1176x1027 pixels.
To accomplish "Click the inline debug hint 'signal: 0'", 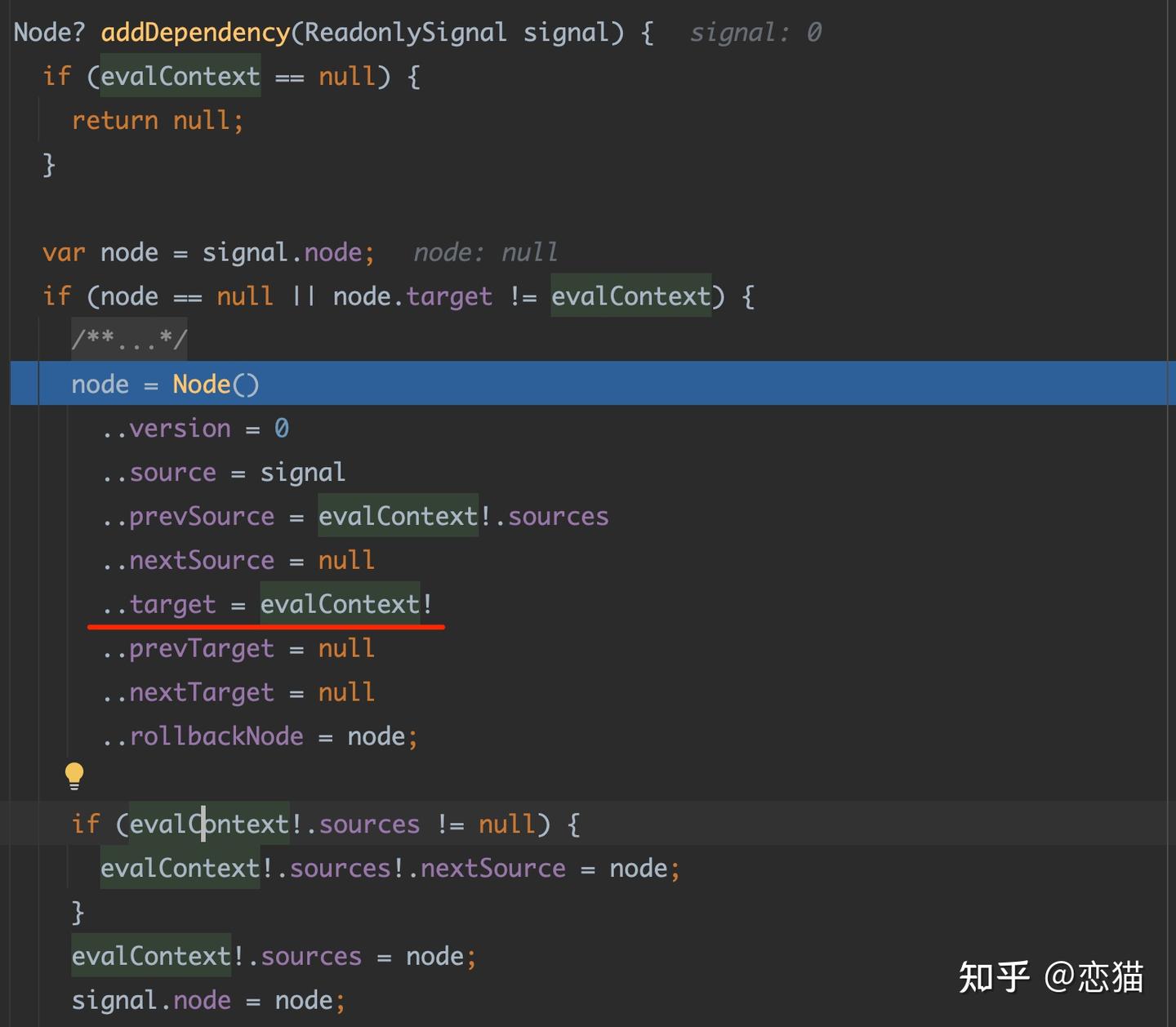I will tap(756, 33).
